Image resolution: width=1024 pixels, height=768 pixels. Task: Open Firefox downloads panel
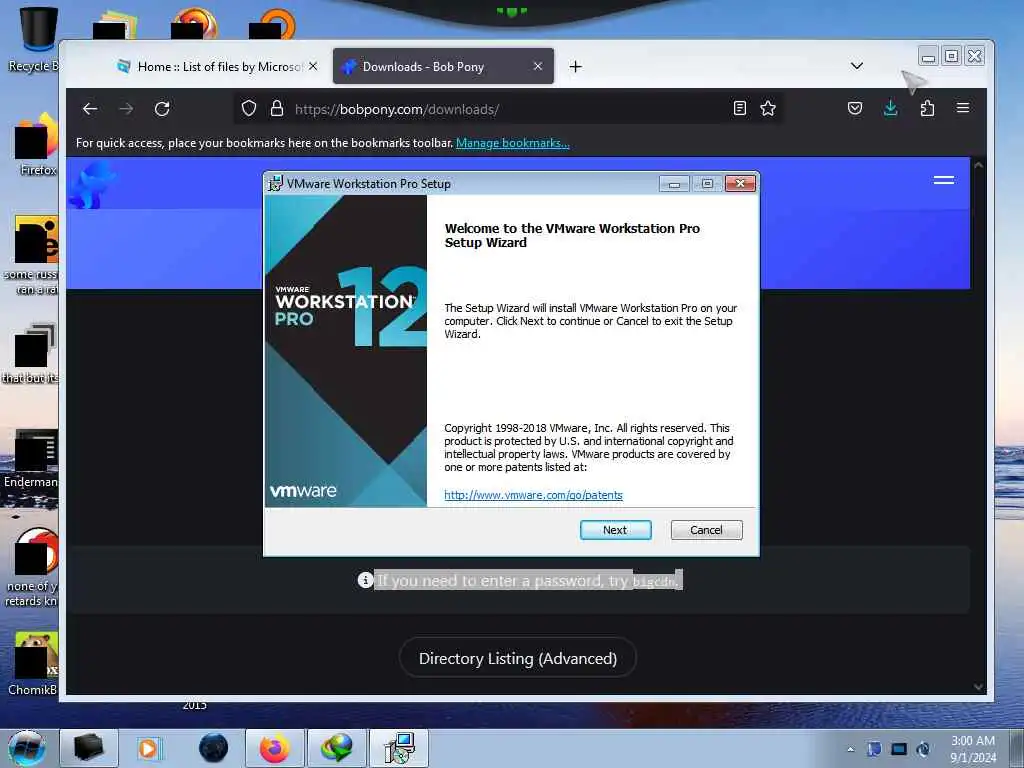pyautogui.click(x=890, y=108)
